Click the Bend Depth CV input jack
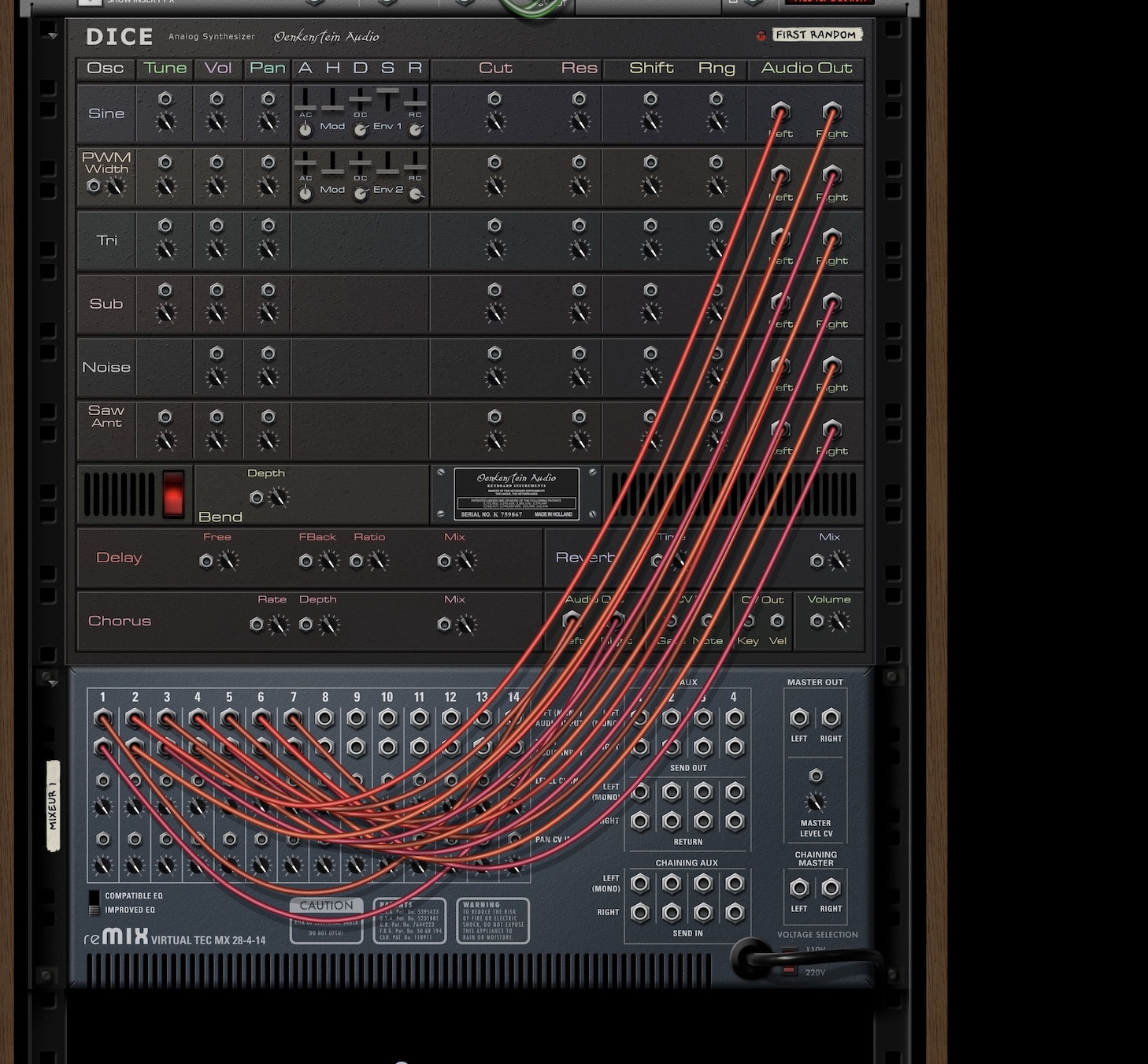 (x=256, y=498)
